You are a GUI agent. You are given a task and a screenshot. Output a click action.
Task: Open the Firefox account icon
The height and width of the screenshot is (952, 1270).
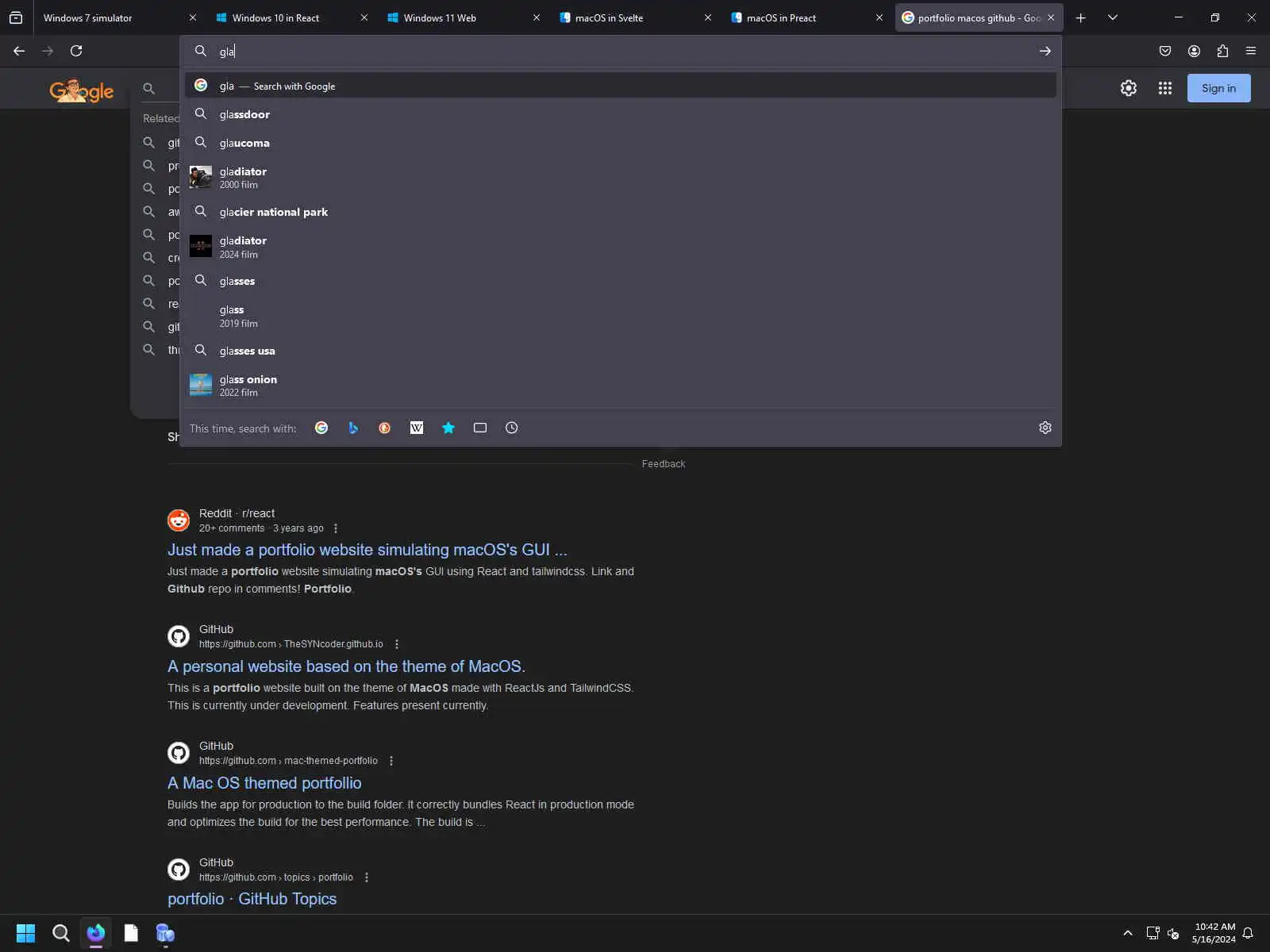[x=1194, y=51]
